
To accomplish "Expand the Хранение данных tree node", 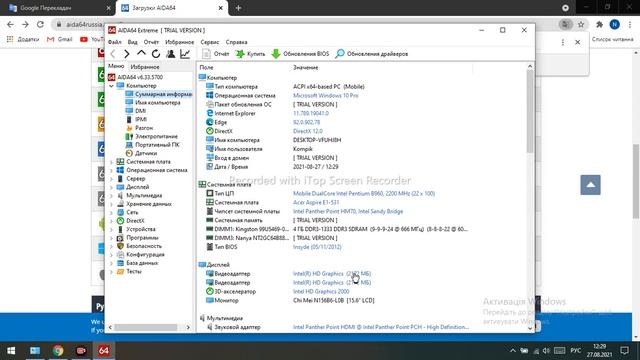I will [x=111, y=204].
